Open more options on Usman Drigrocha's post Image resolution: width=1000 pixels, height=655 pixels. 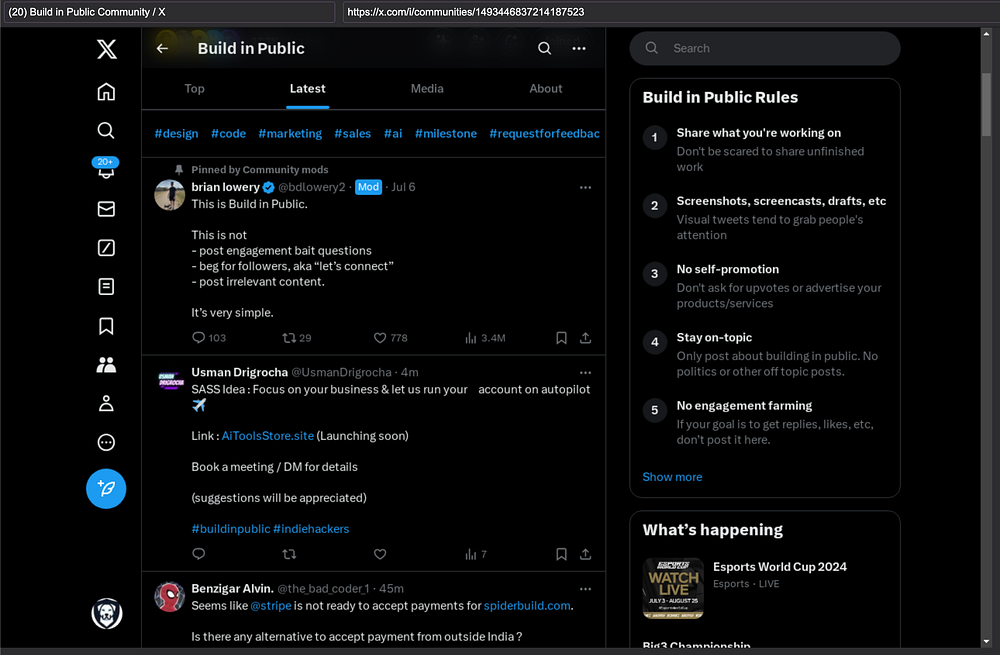[x=585, y=372]
